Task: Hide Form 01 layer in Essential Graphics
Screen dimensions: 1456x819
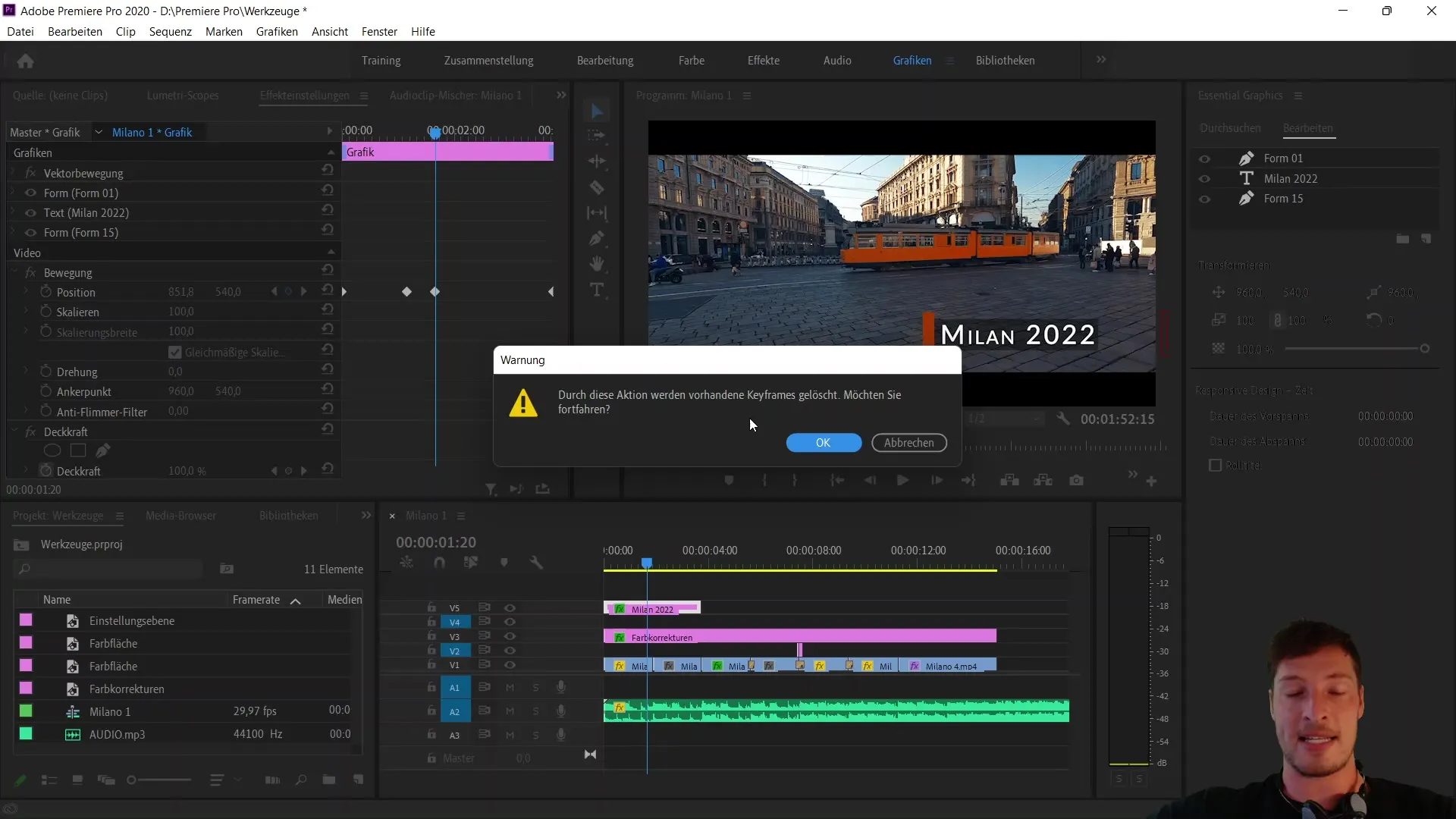Action: coord(1204,158)
